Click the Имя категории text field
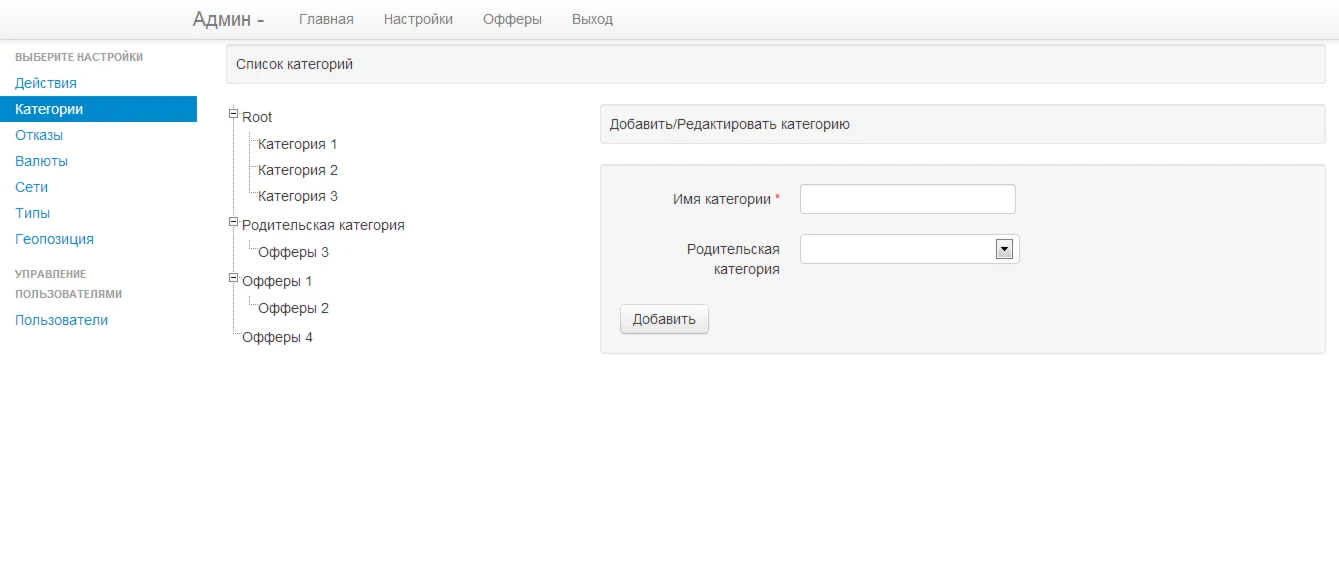Screen dimensions: 1339x564 click(x=907, y=199)
